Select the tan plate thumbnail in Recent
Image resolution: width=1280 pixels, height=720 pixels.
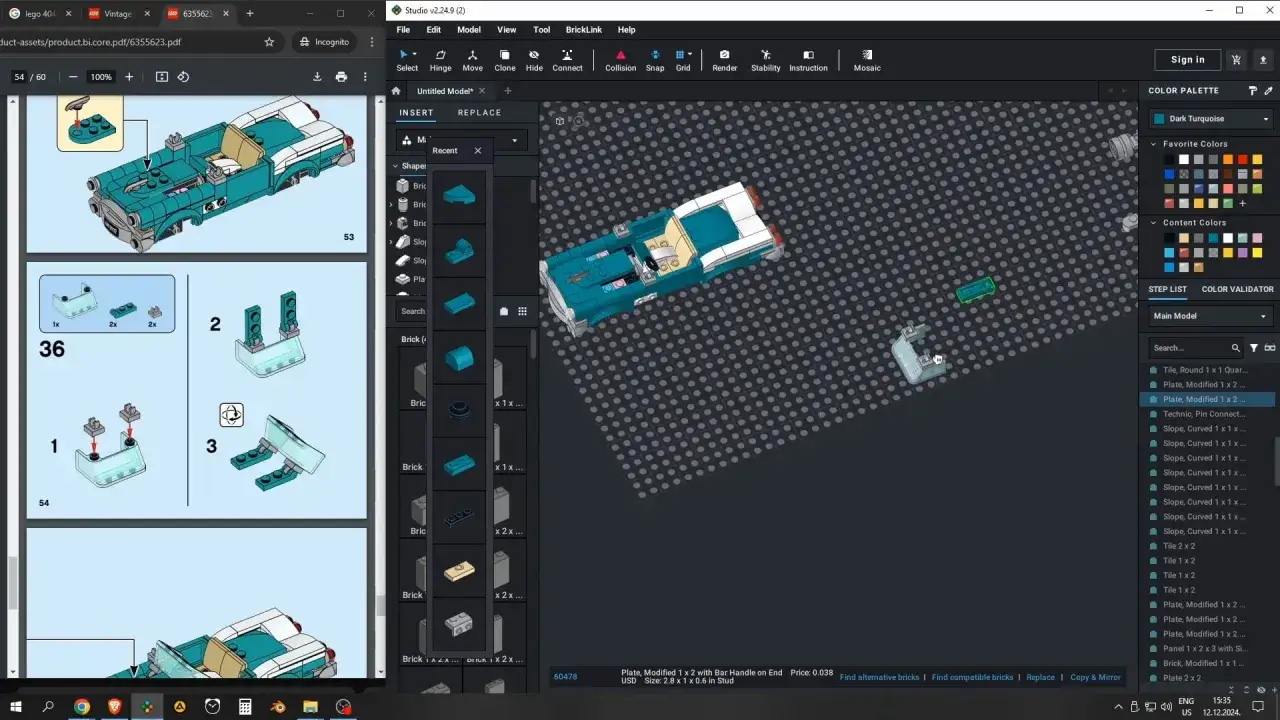(459, 571)
